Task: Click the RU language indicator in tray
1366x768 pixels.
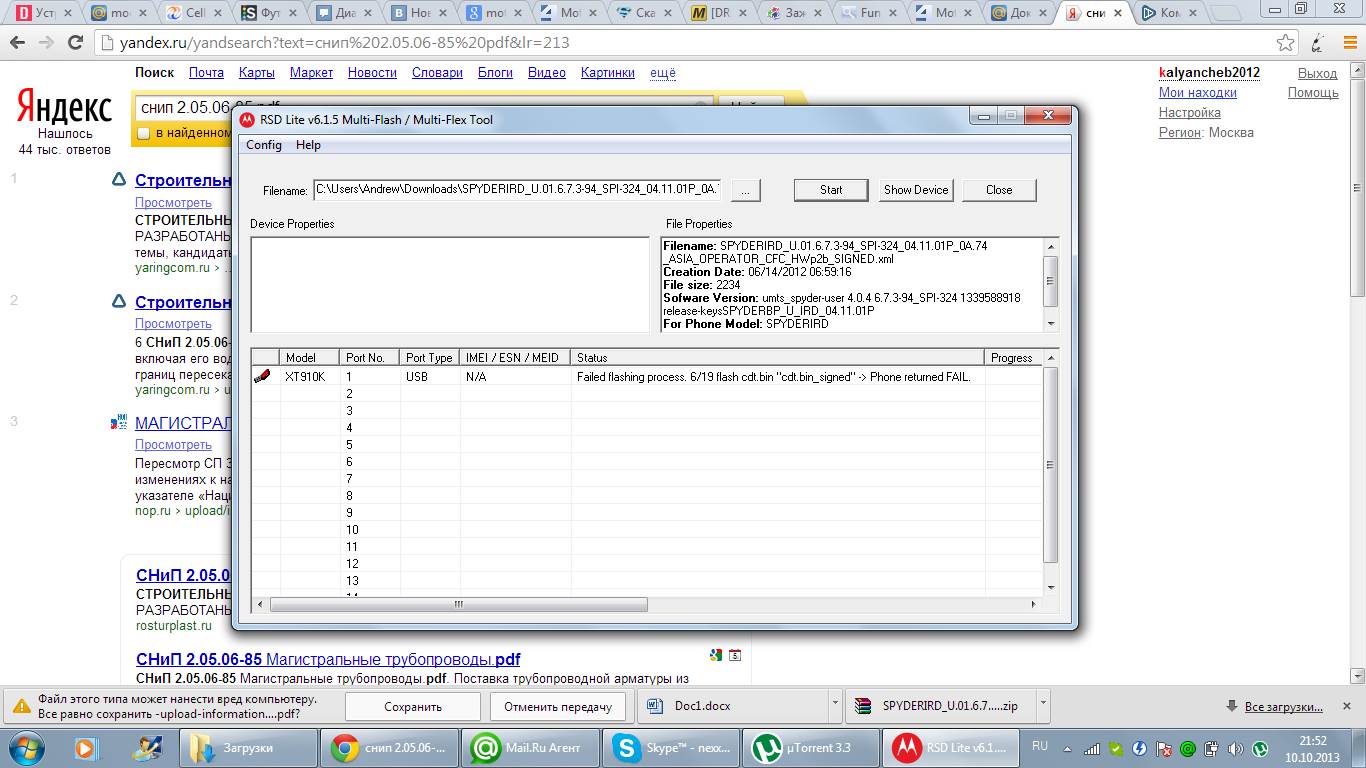Action: pyautogui.click(x=1040, y=746)
